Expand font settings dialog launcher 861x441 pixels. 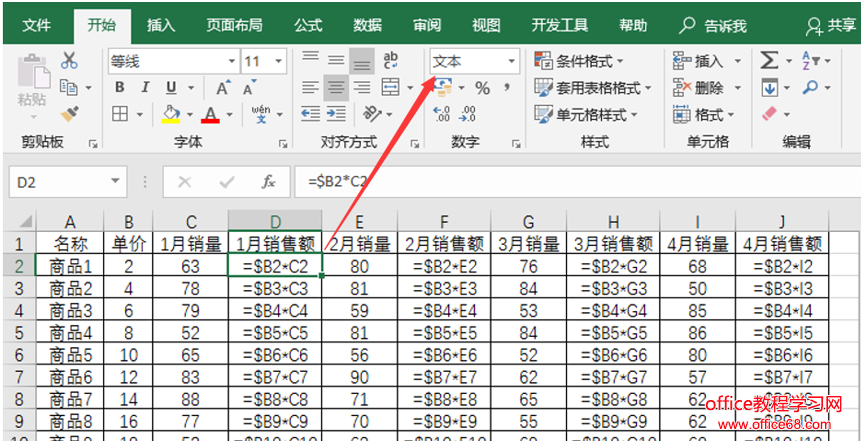pos(283,144)
